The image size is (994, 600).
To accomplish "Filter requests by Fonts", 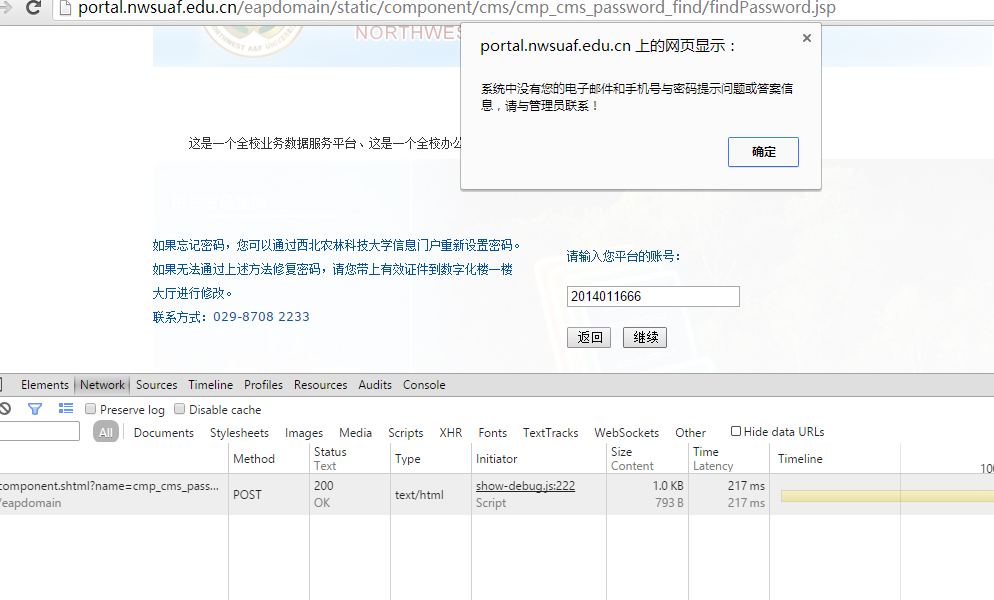I will click(493, 433).
